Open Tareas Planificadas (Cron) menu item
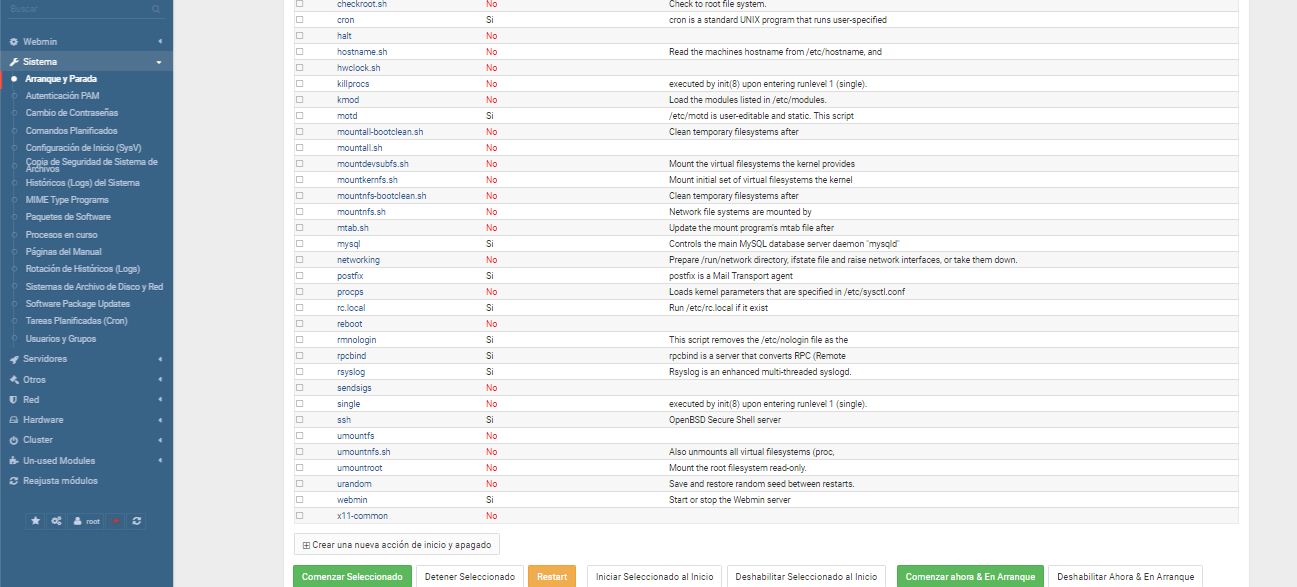This screenshot has height=587, width=1297. [76, 321]
